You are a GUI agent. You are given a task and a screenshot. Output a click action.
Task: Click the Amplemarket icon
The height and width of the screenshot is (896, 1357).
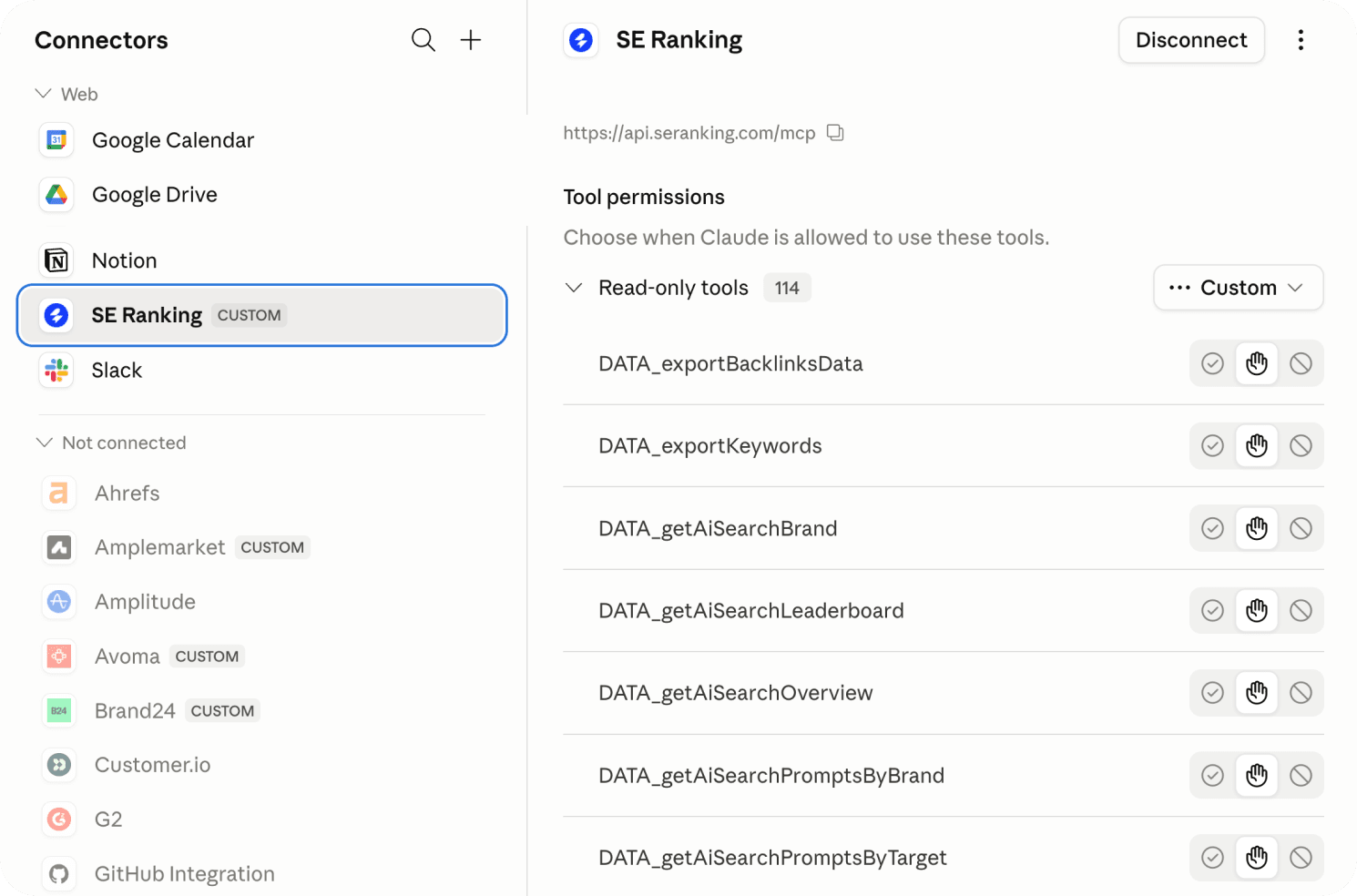click(59, 547)
